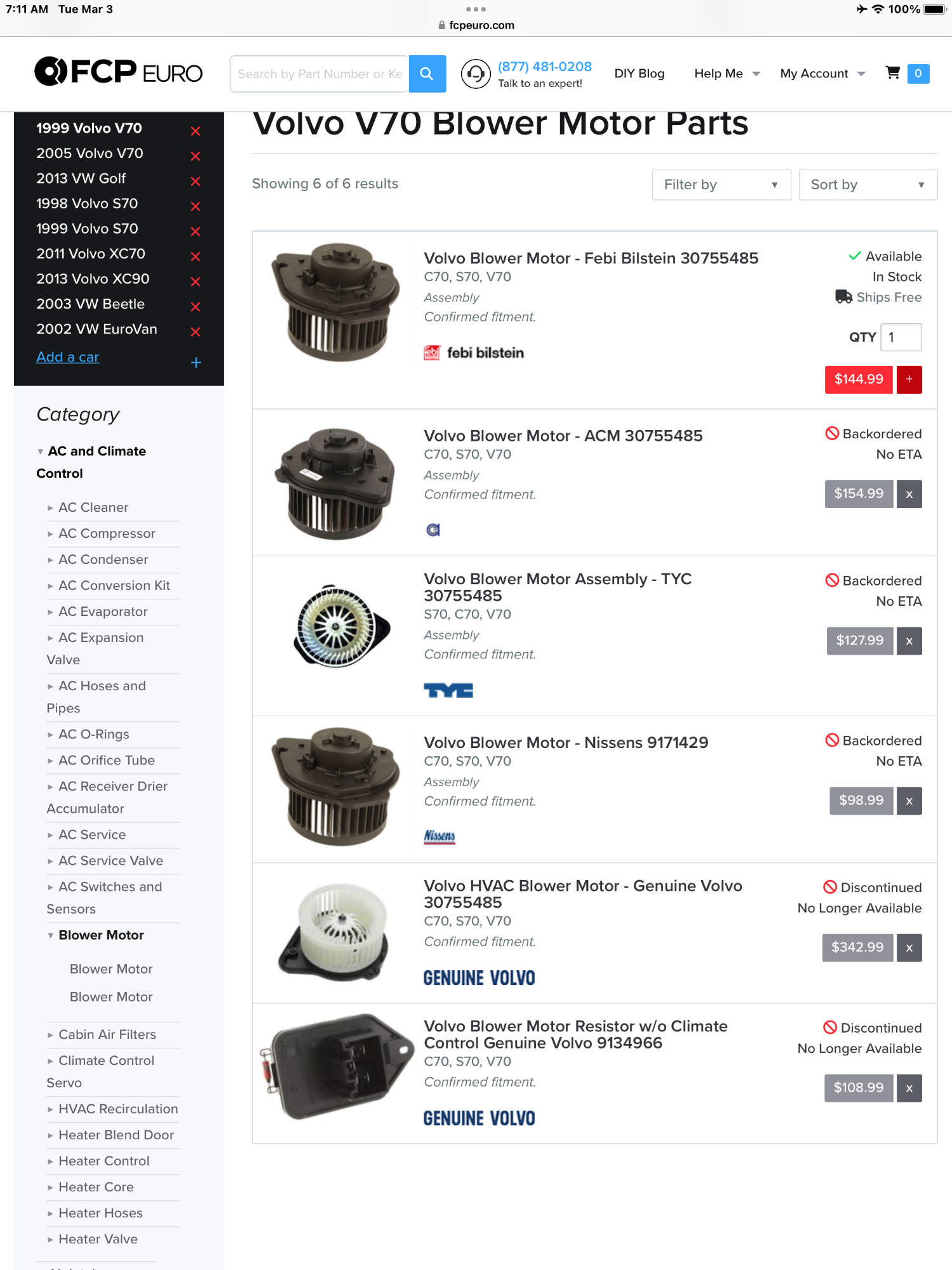Expand the My Account menu
The height and width of the screenshot is (1270, 952).
click(822, 74)
